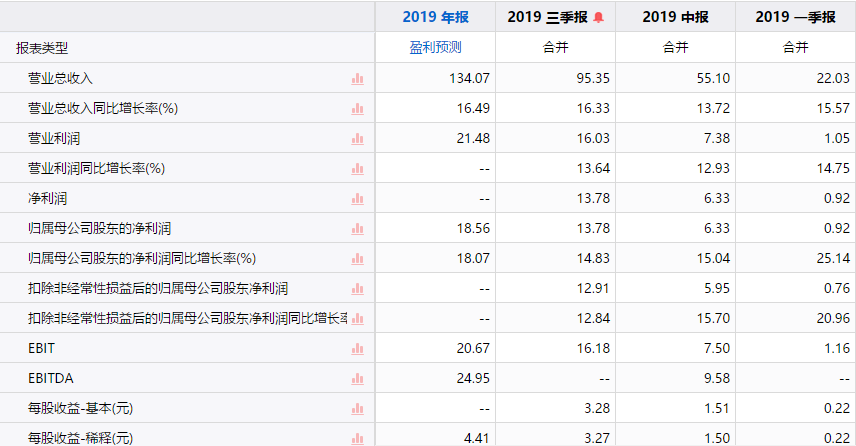Open chart icon for 营业利润 row

pos(358,139)
